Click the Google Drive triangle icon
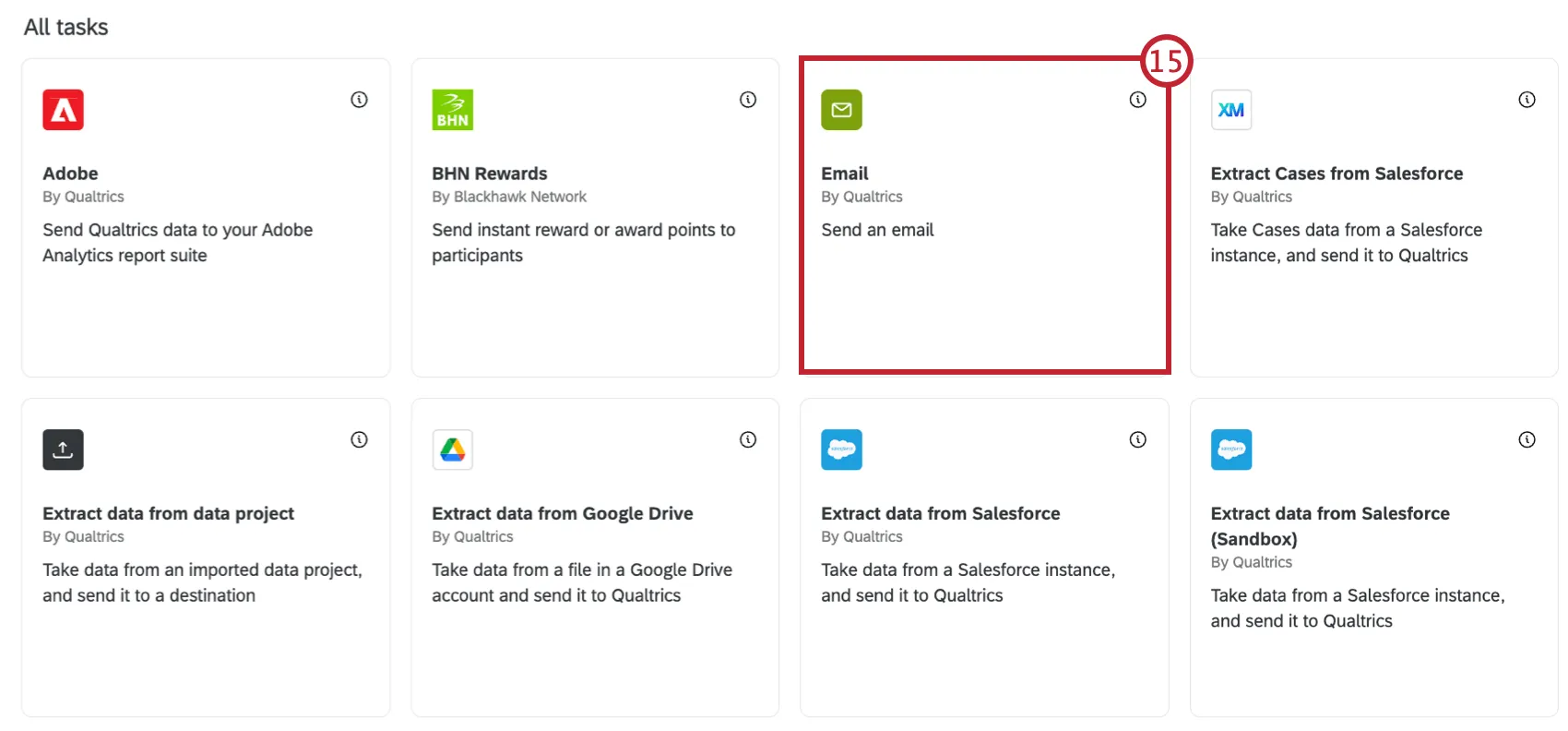The width and height of the screenshot is (1568, 731). pos(453,449)
